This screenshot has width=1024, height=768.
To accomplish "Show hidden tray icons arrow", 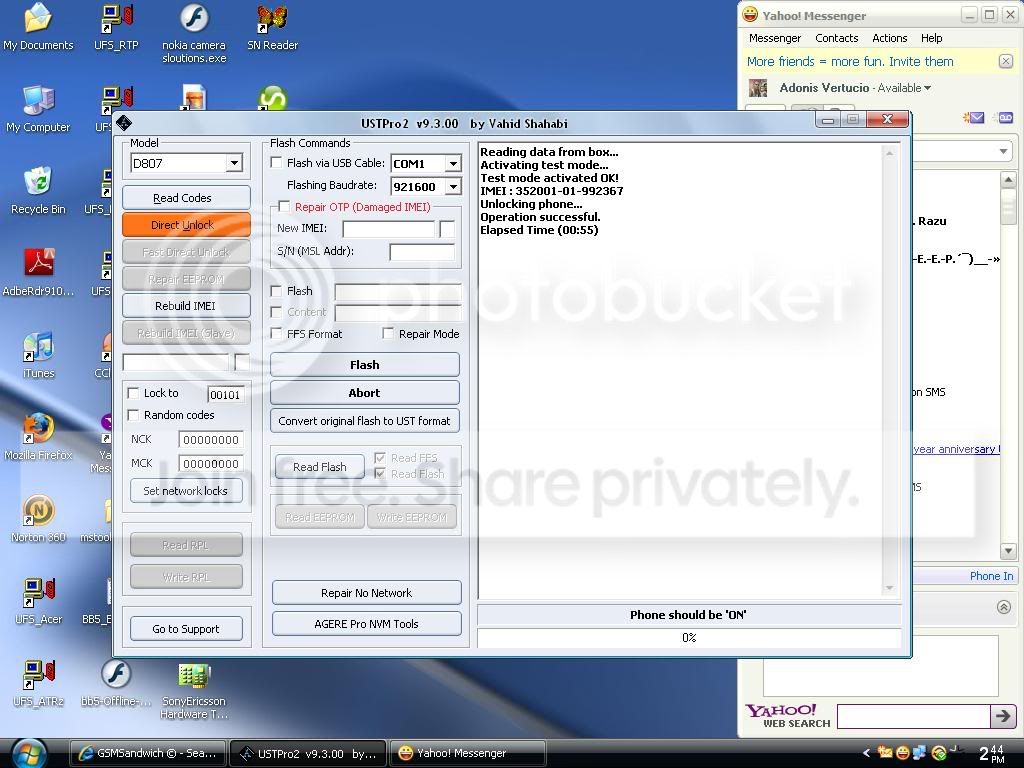I will (x=867, y=753).
